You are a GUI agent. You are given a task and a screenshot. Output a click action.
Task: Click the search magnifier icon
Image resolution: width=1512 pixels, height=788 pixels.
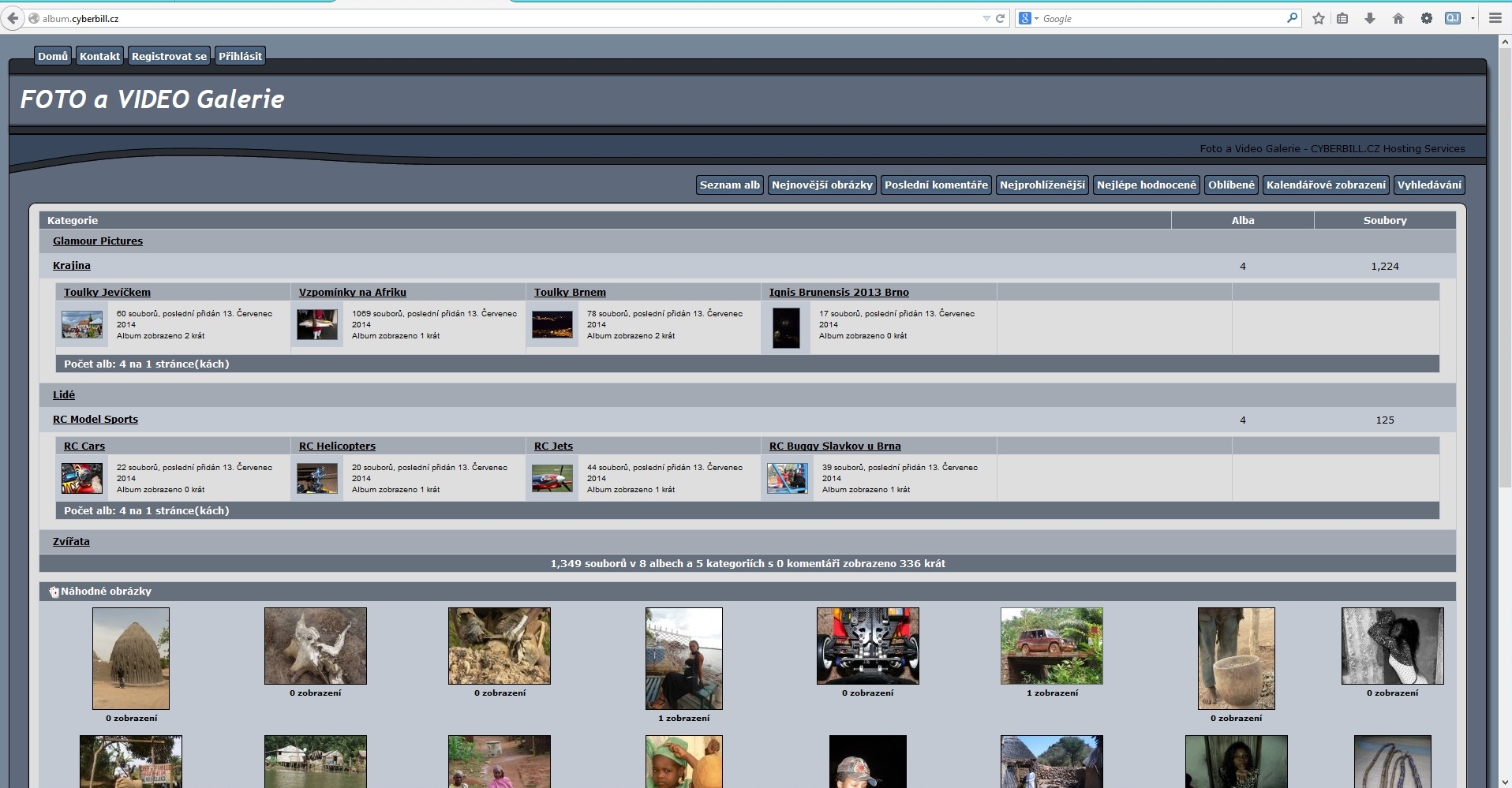coord(1292,17)
